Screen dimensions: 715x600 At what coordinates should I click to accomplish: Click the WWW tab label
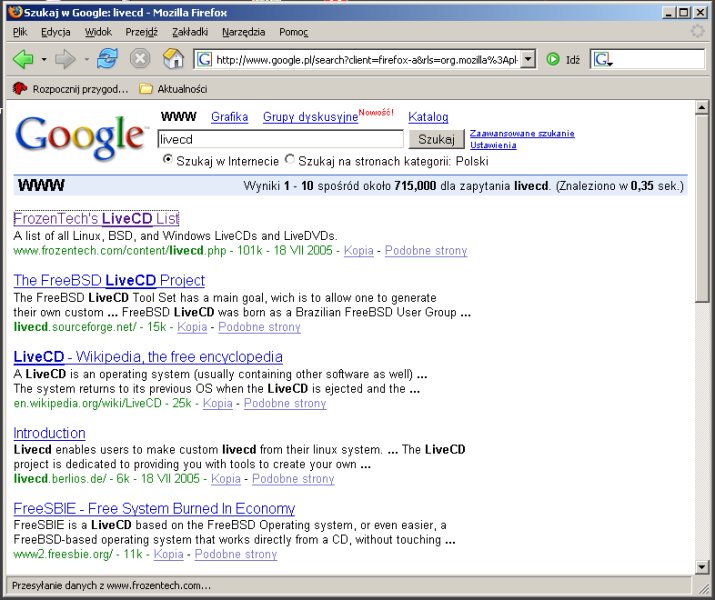click(x=178, y=117)
